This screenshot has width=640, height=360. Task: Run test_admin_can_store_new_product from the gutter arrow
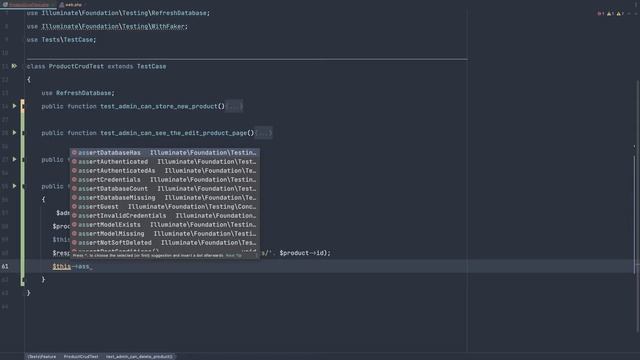14,106
